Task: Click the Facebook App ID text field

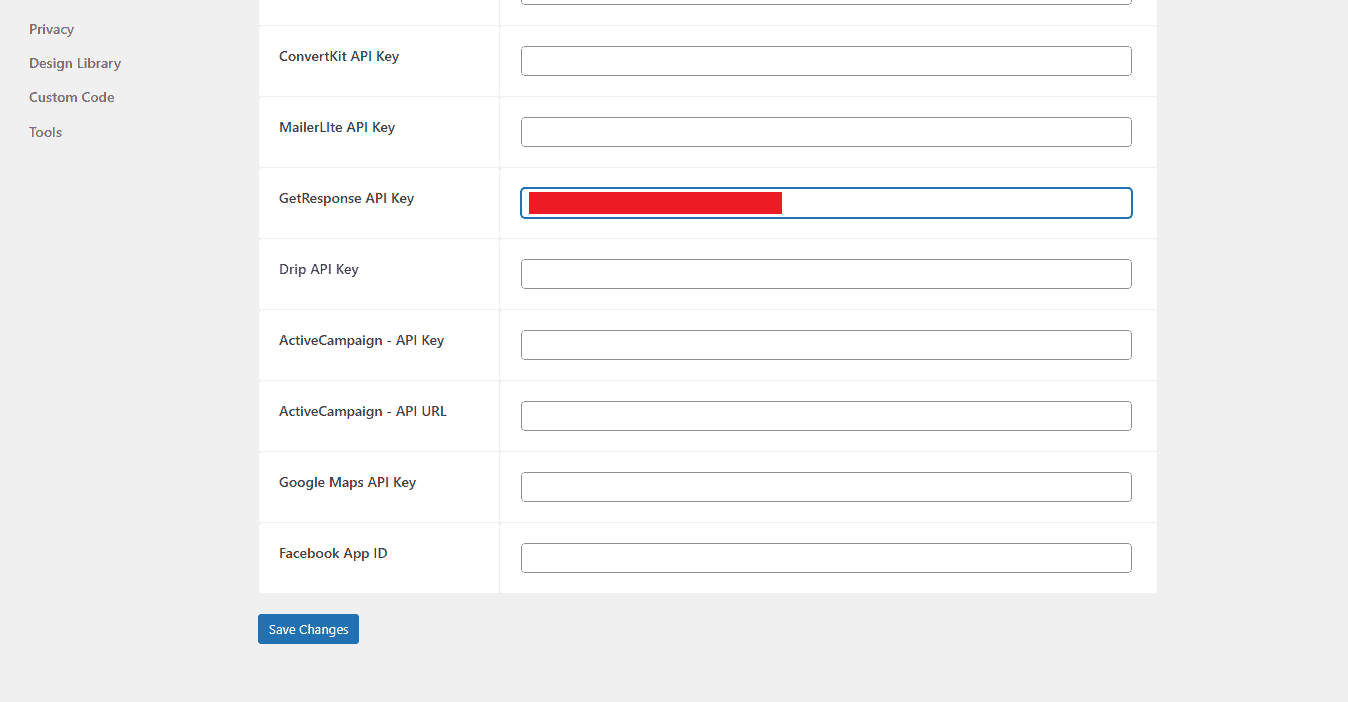Action: click(826, 558)
